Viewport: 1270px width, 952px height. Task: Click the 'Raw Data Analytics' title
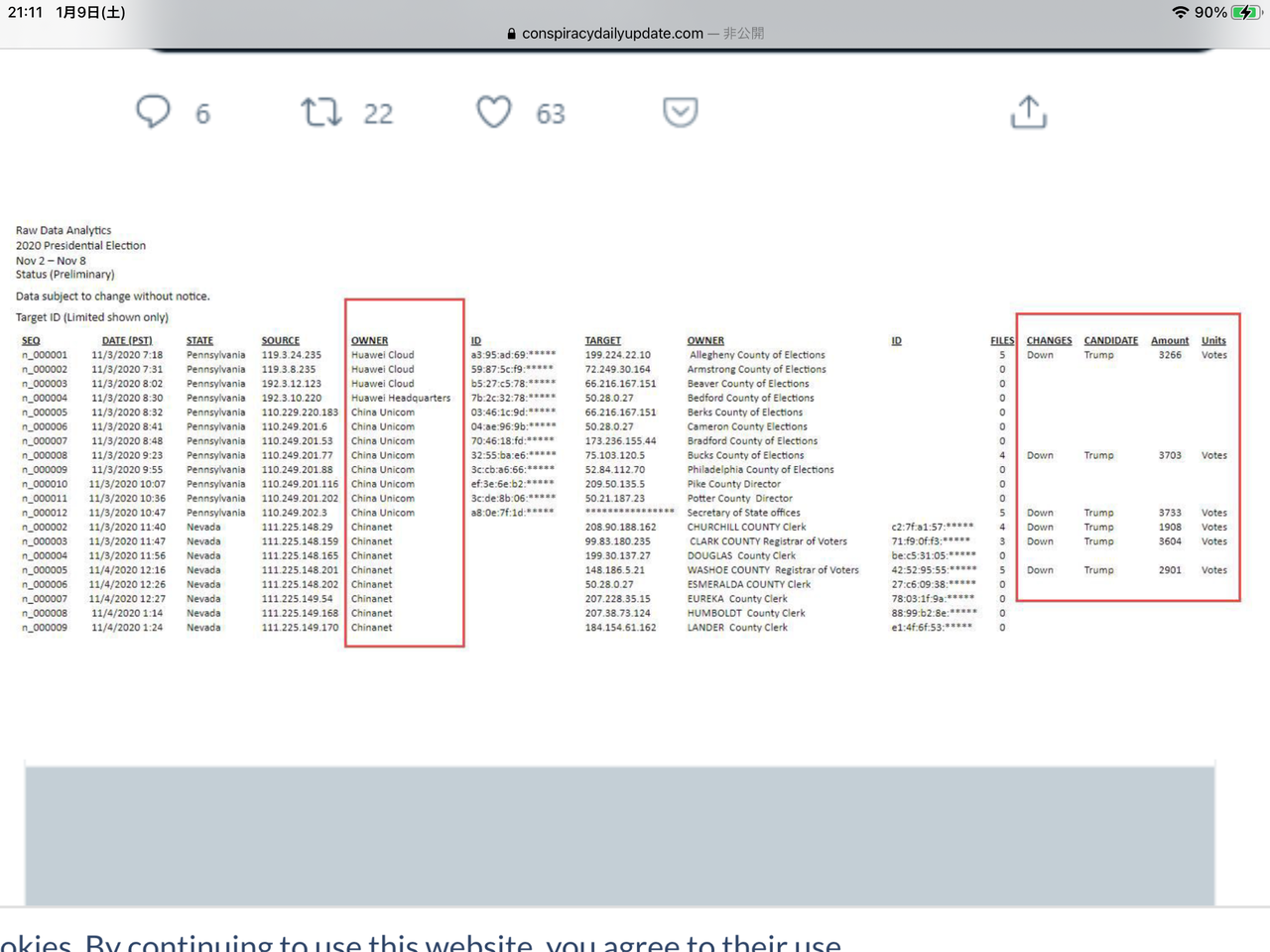[x=63, y=230]
